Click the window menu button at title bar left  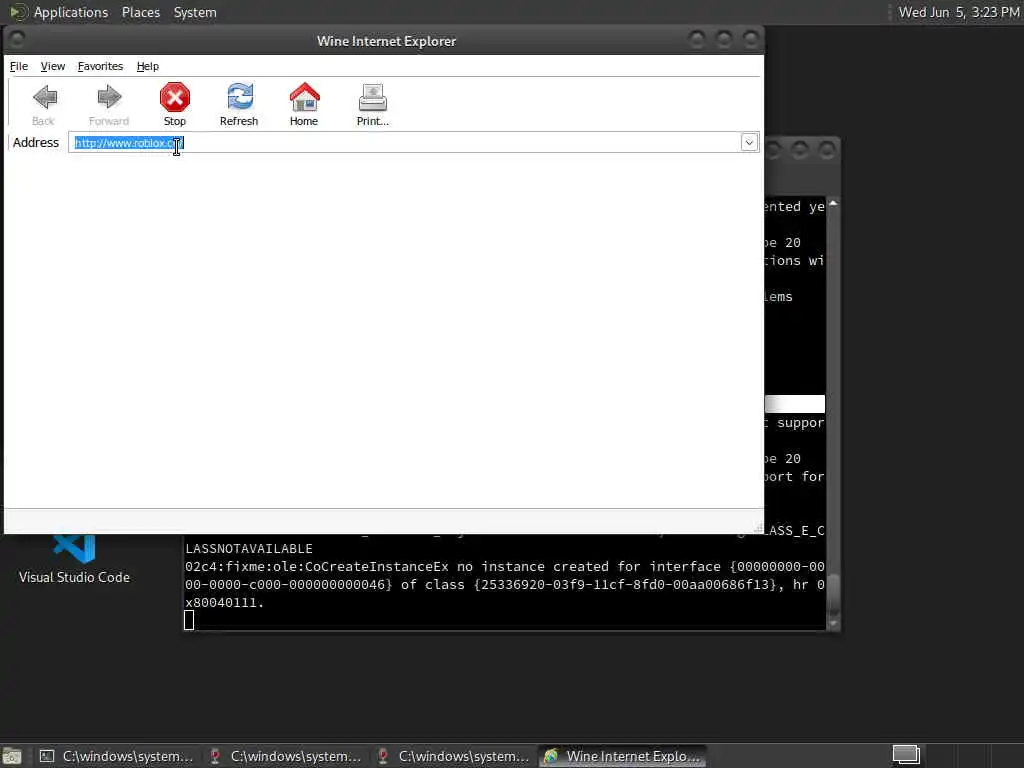17,40
